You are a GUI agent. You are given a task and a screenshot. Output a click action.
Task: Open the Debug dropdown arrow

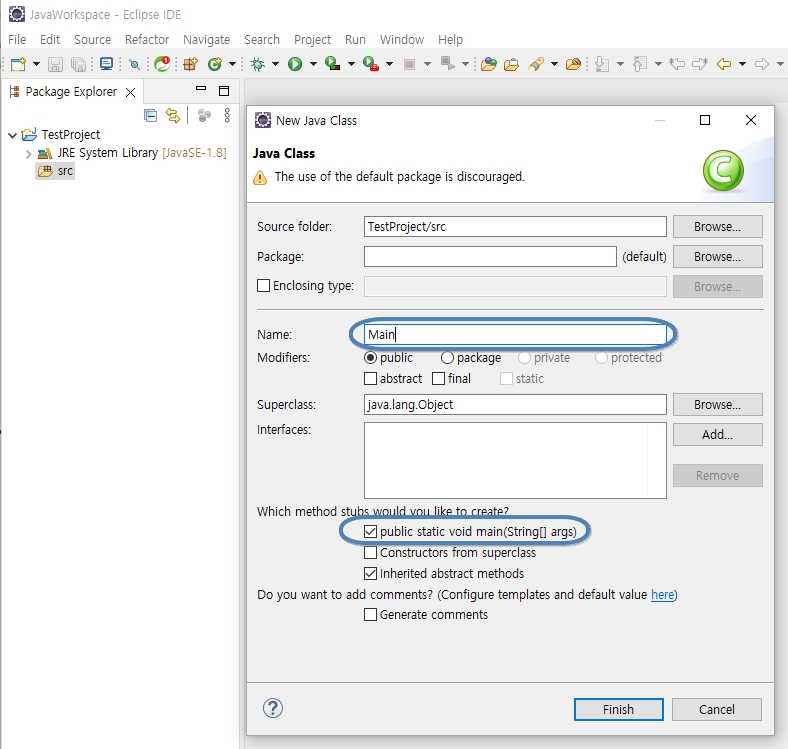(x=275, y=64)
